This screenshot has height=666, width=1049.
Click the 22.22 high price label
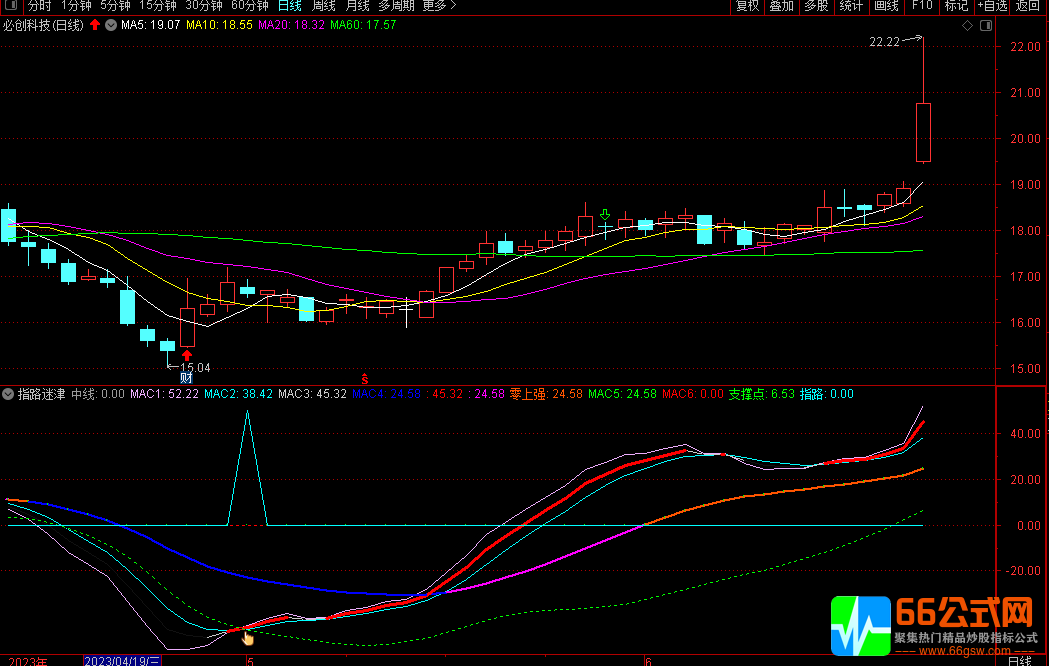884,41
